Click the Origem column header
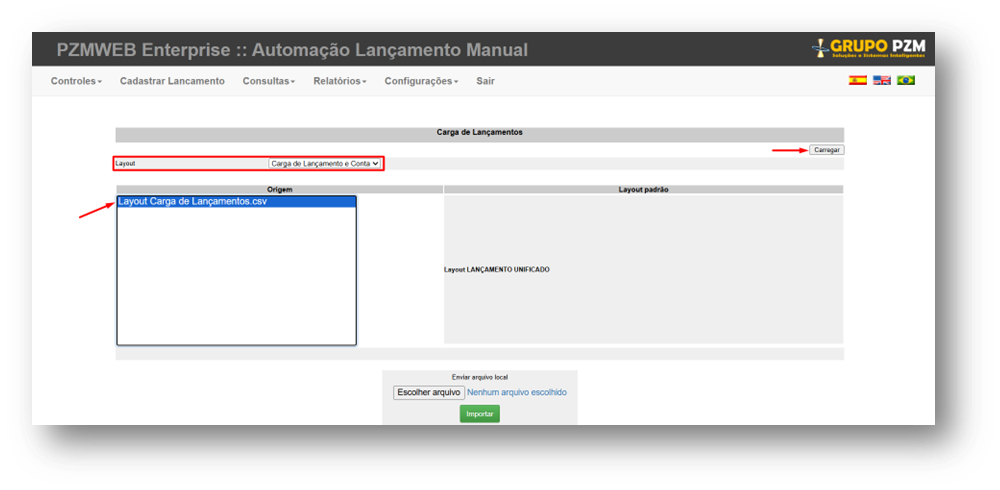Viewport: 1000px width, 490px height. 279,189
